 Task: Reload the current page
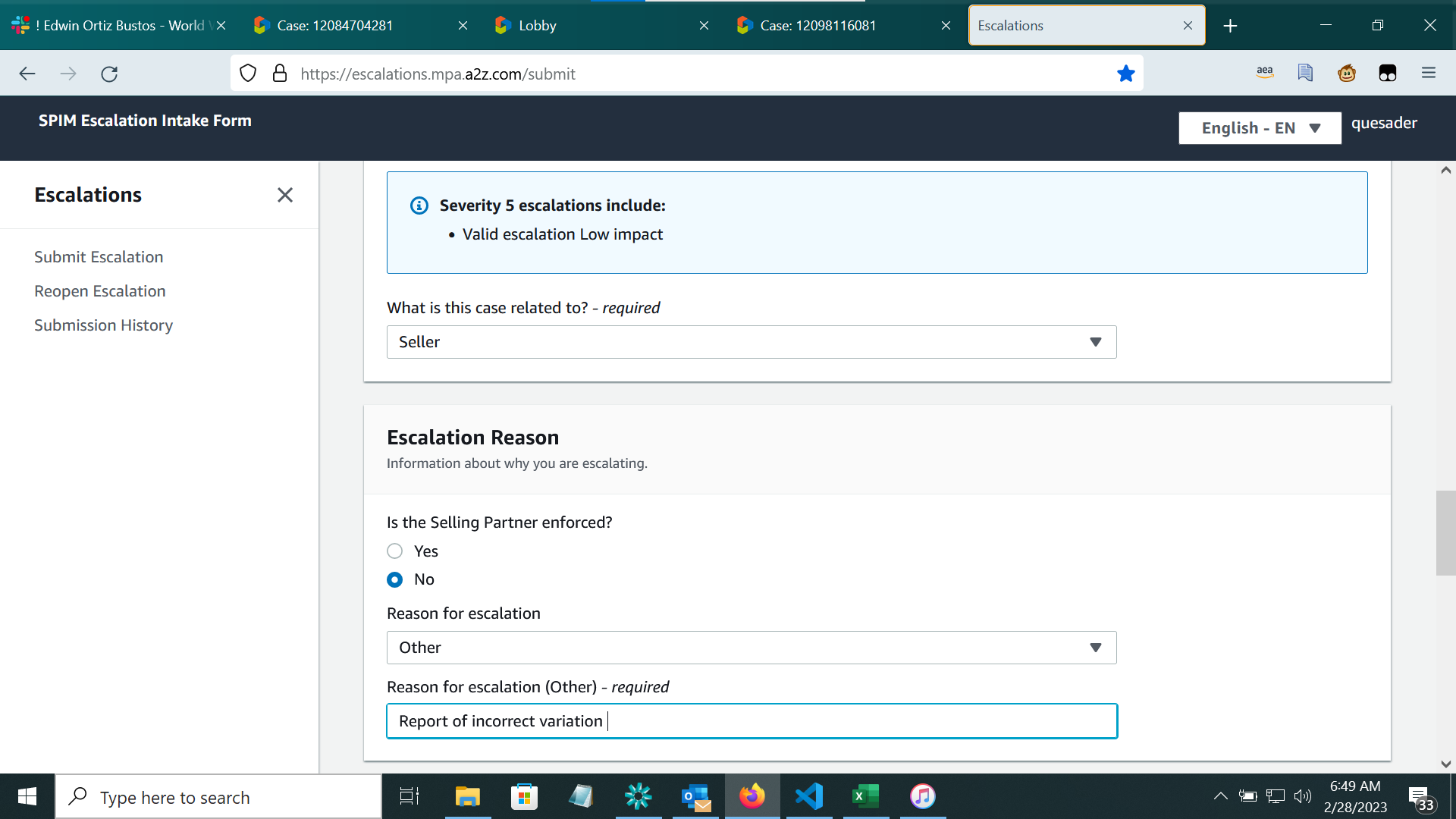pyautogui.click(x=109, y=74)
